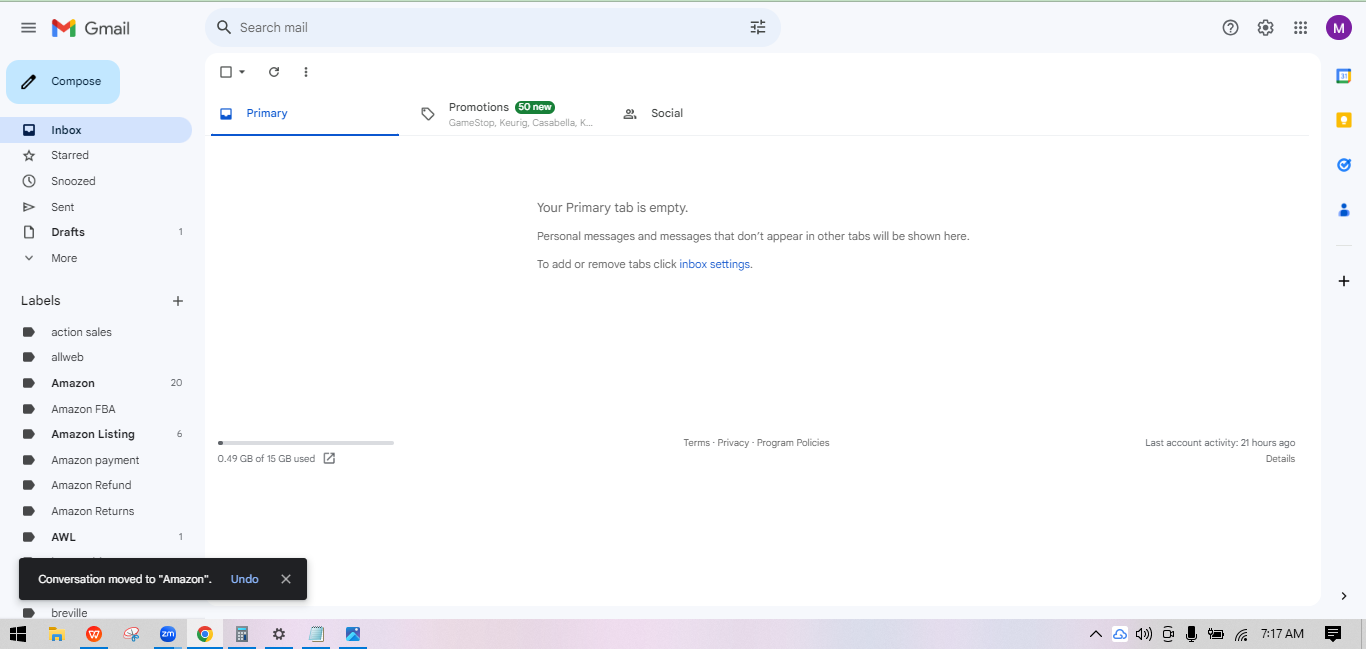Image resolution: width=1366 pixels, height=649 pixels.
Task: Tick the select all checkbox
Action: click(226, 72)
